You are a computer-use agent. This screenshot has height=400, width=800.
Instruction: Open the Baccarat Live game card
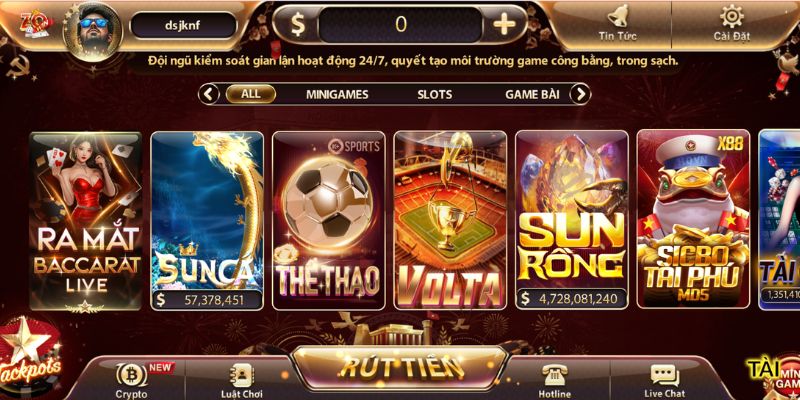86,221
